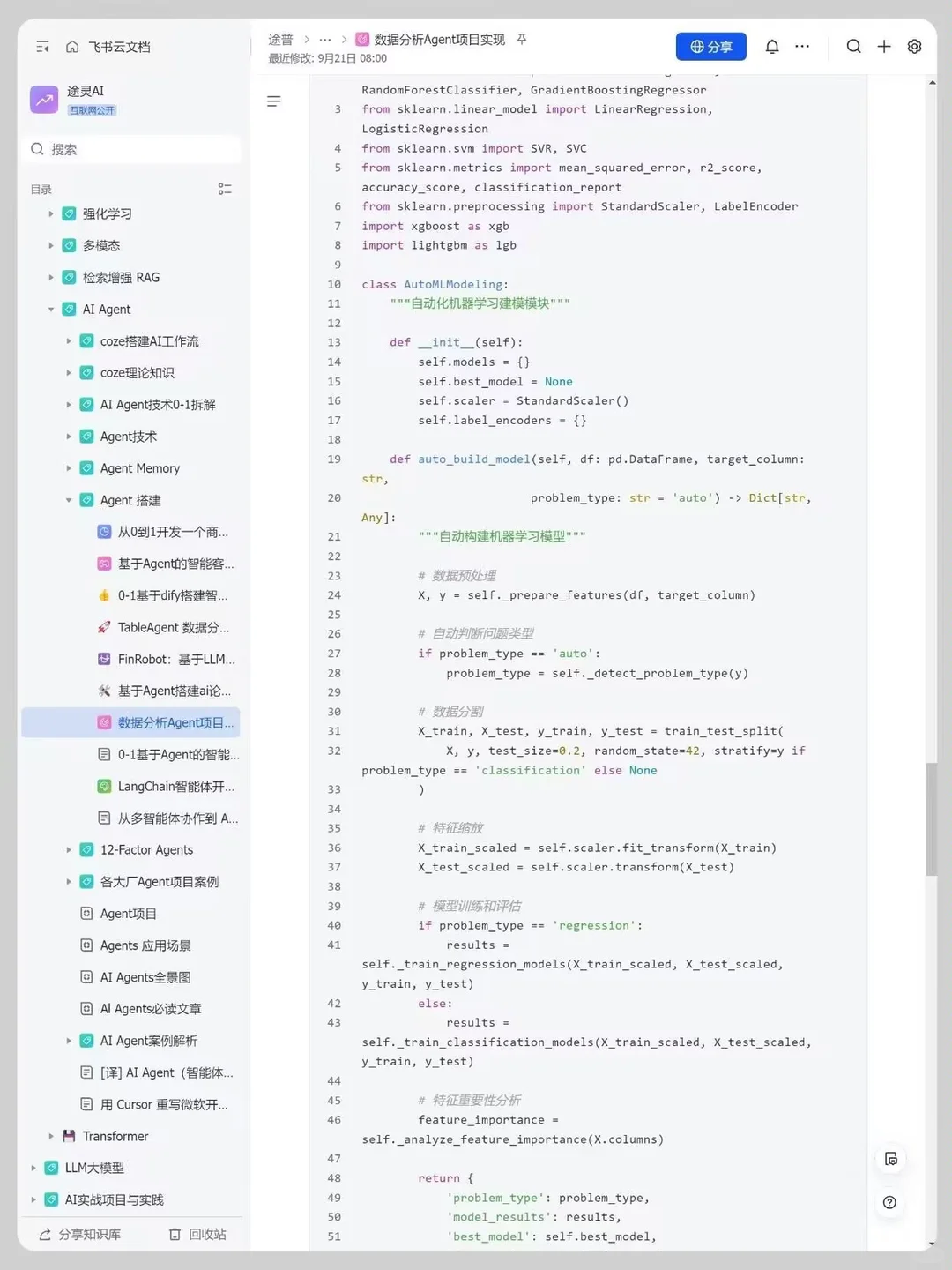Expand the Transformer node
Screen dimensions: 952x1270
(x=51, y=1136)
